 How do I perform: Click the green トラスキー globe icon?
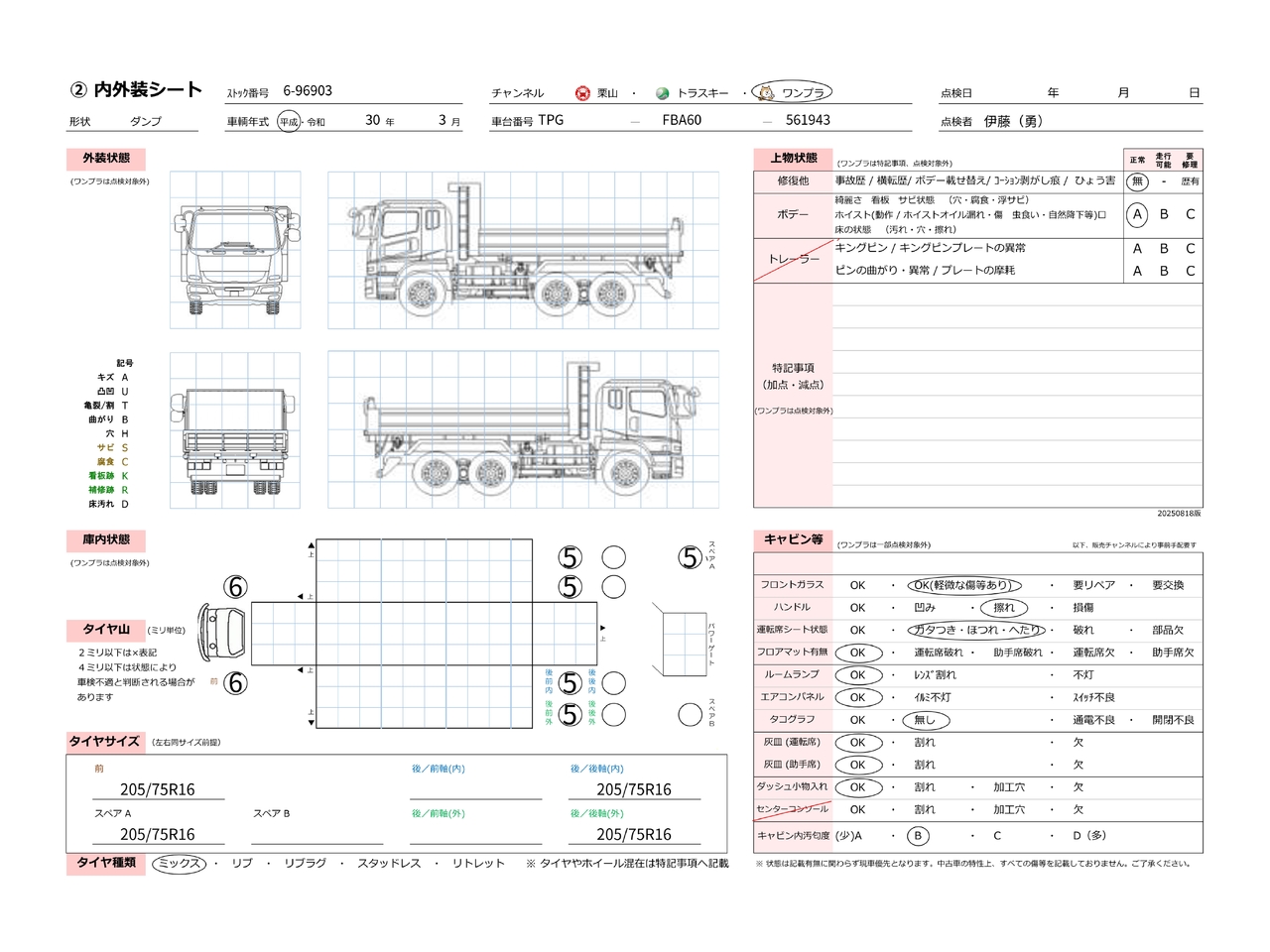(662, 93)
